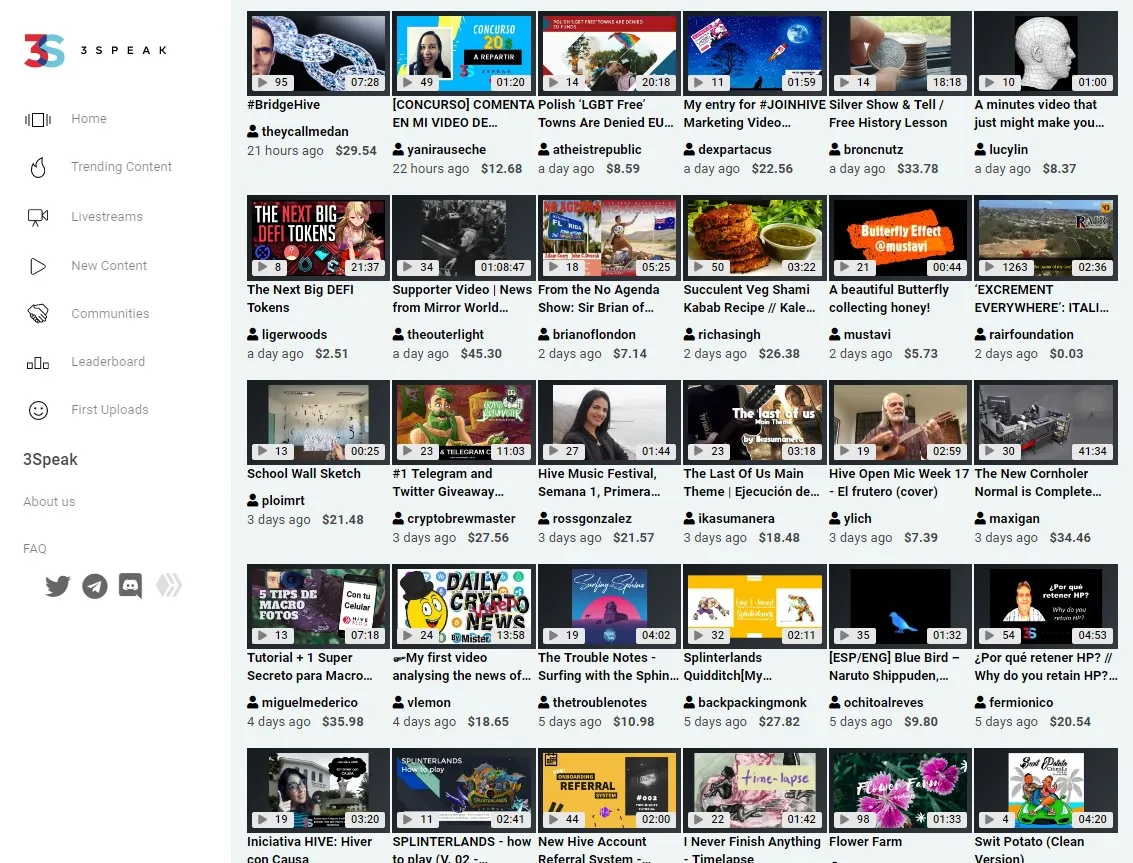The height and width of the screenshot is (863, 1133).
Task: Click user icon next to fermionico
Action: pos(981,703)
